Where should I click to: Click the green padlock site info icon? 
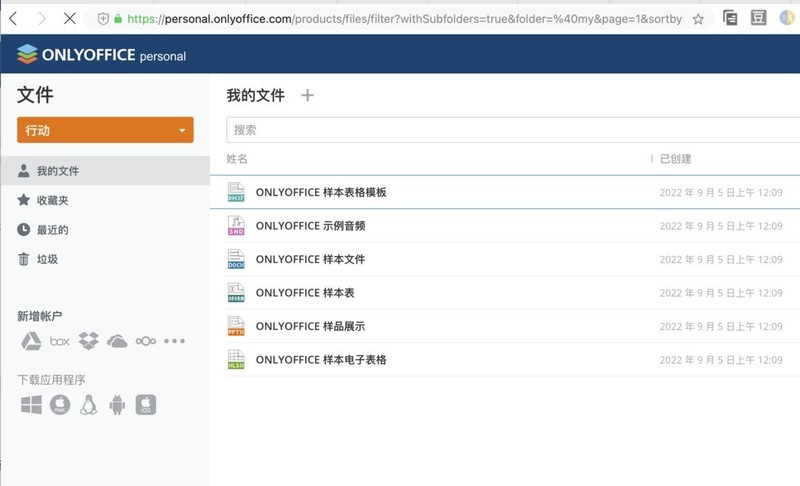pyautogui.click(x=118, y=19)
